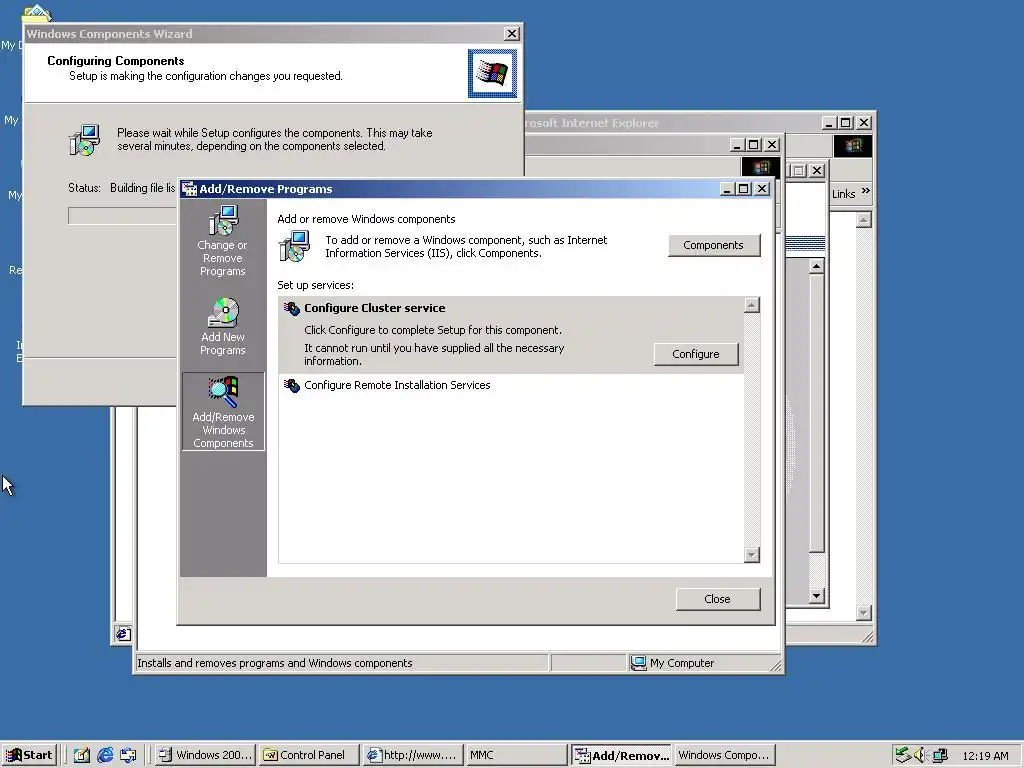Click the first system tray icon
The width and height of the screenshot is (1024, 768).
pyautogui.click(x=902, y=755)
